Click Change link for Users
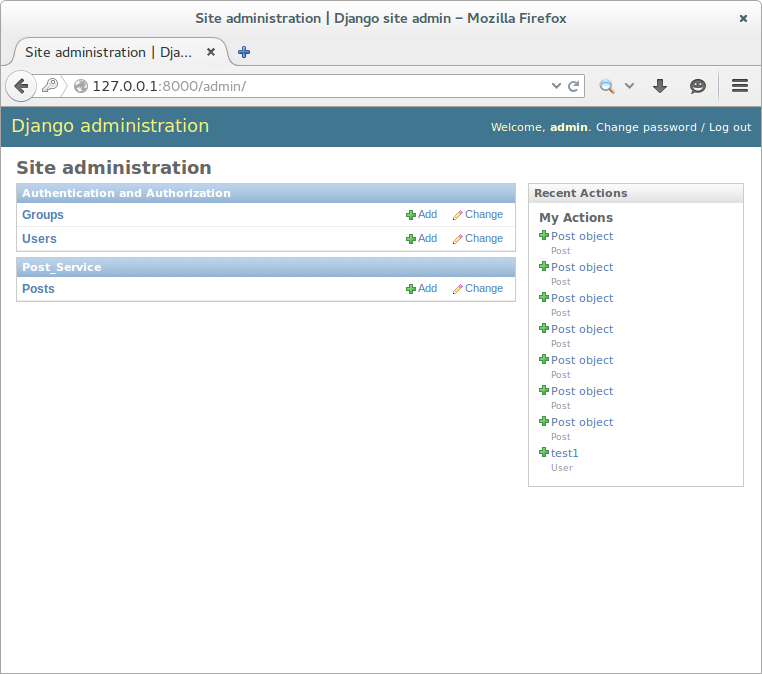 pos(484,238)
